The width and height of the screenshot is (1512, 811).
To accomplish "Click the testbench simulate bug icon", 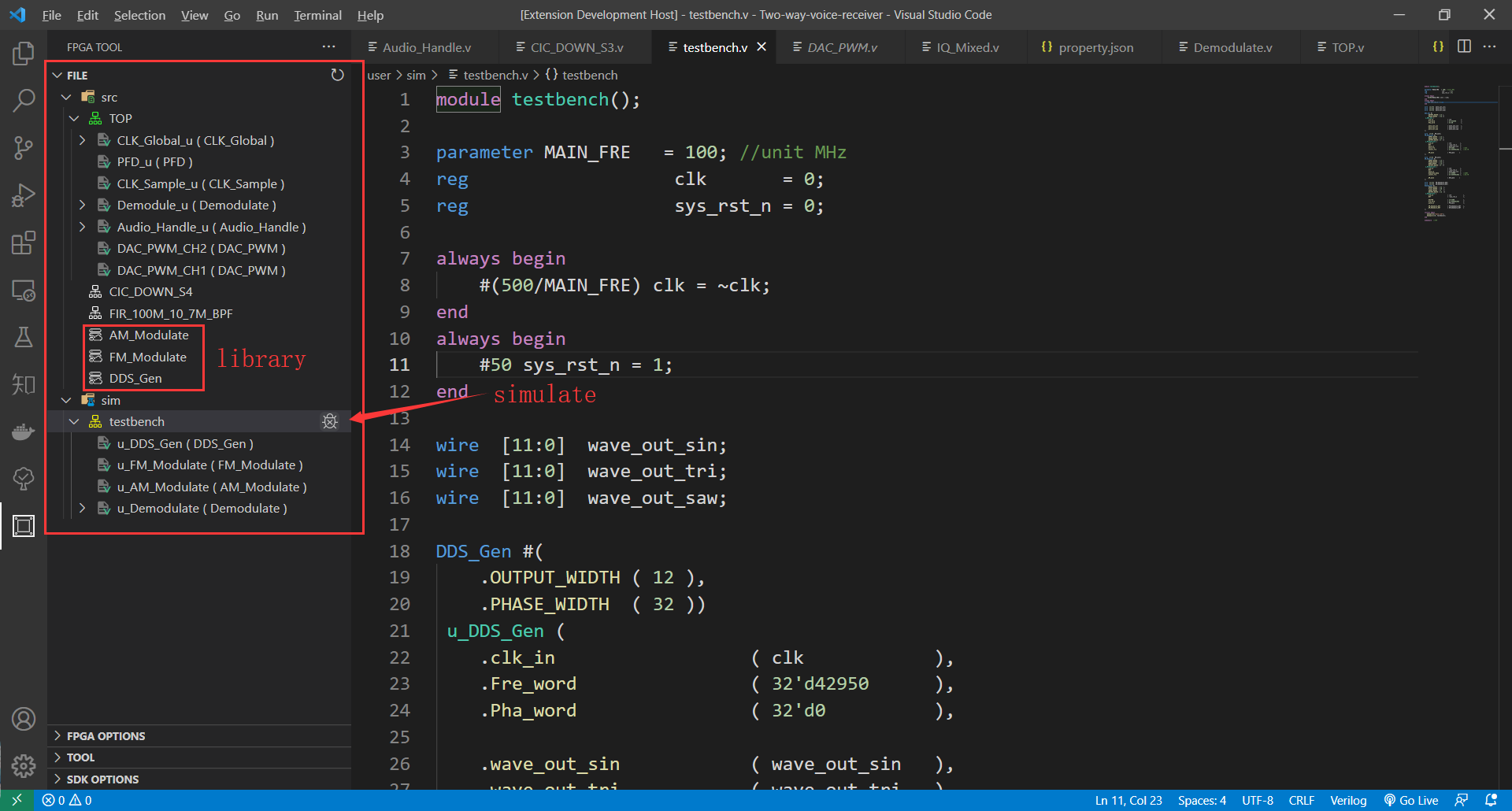I will point(330,421).
